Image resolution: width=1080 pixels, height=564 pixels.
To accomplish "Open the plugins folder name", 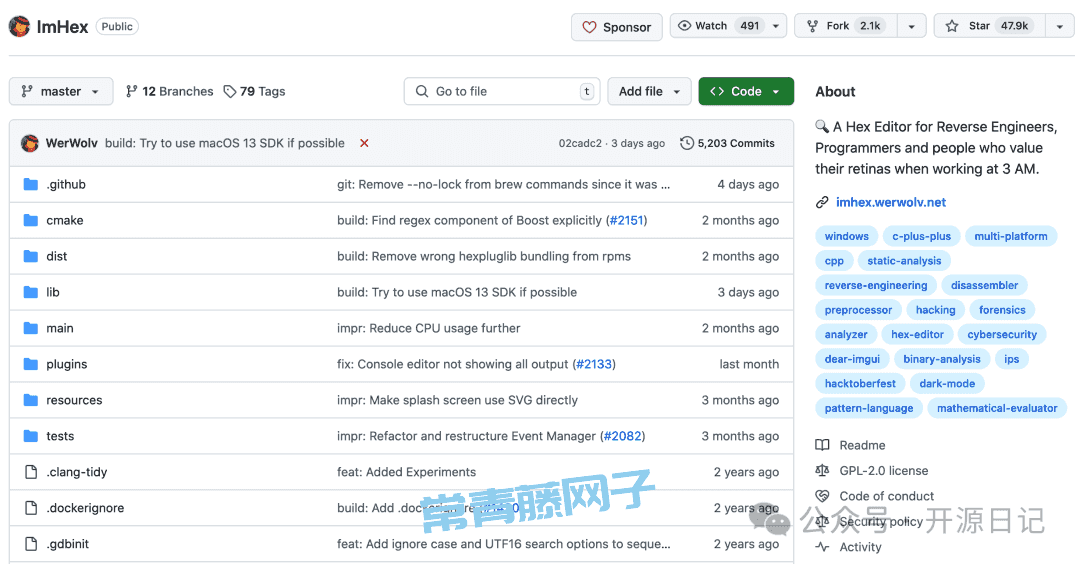I will pyautogui.click(x=67, y=364).
